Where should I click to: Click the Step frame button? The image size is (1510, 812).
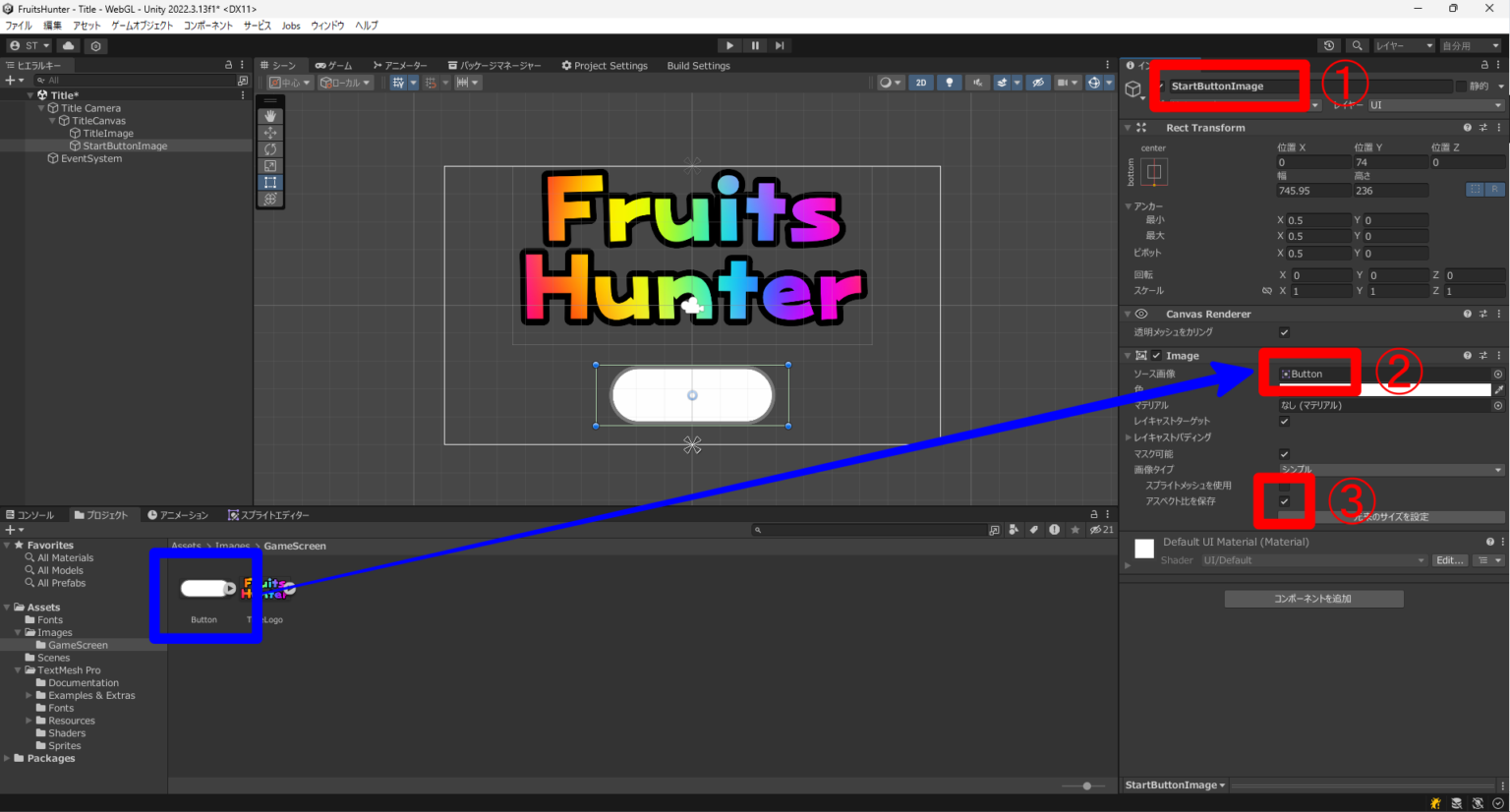coord(780,44)
